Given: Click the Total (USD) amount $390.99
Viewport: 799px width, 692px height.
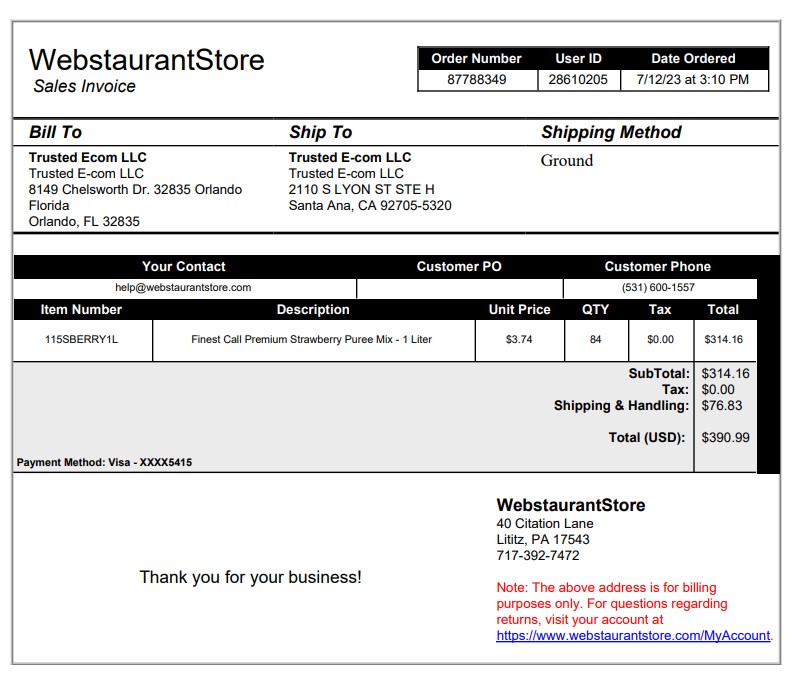Looking at the screenshot, I should 725,438.
